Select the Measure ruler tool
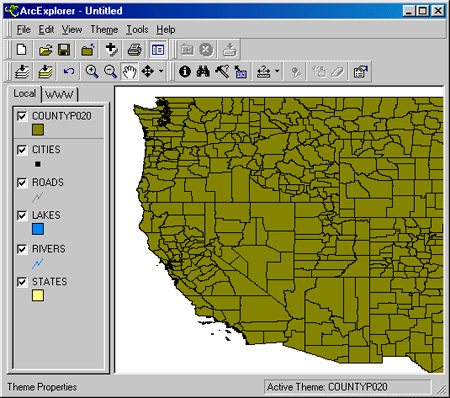This screenshot has width=450, height=398. [x=263, y=71]
